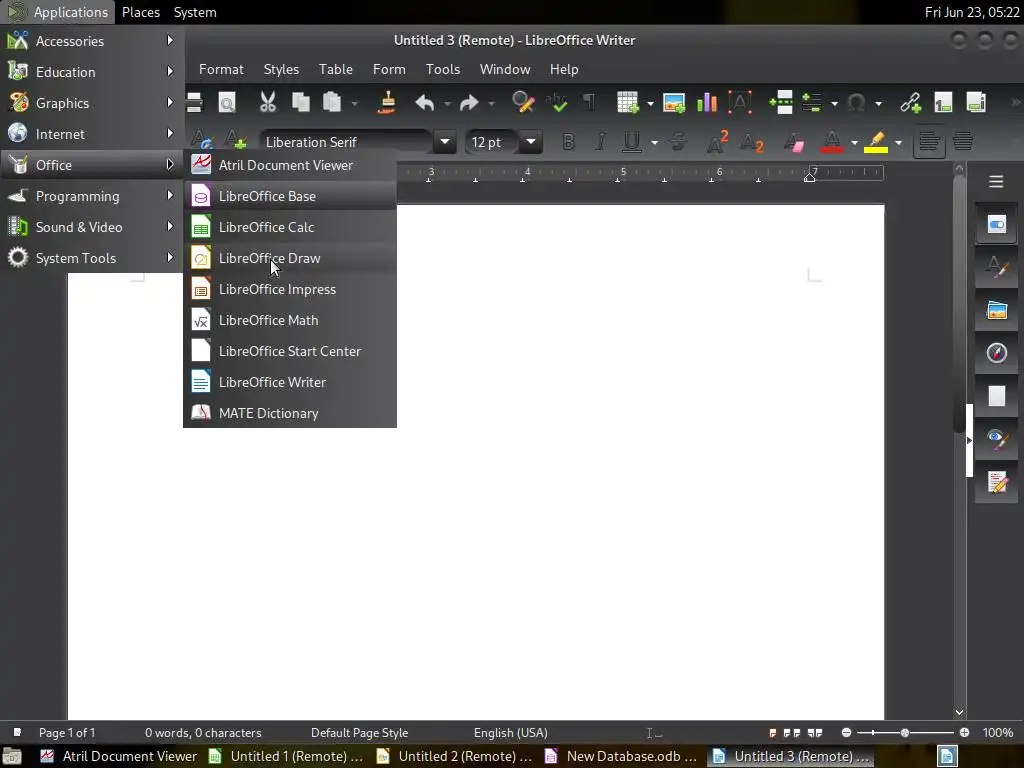The height and width of the screenshot is (768, 1024).
Task: Toggle Align Left paragraph button
Action: tap(929, 142)
